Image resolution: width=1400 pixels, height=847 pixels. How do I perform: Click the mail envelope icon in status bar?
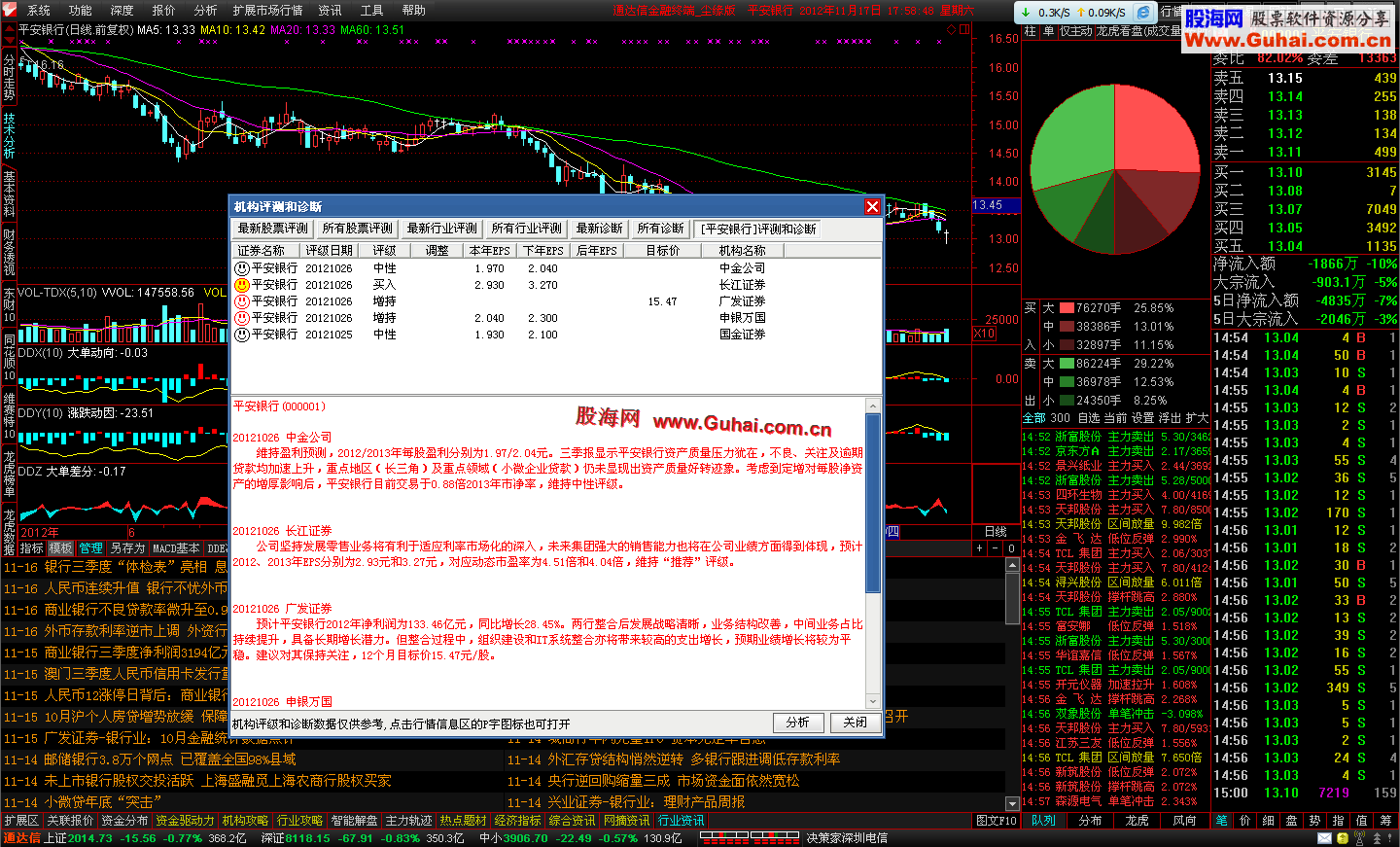(x=1325, y=838)
